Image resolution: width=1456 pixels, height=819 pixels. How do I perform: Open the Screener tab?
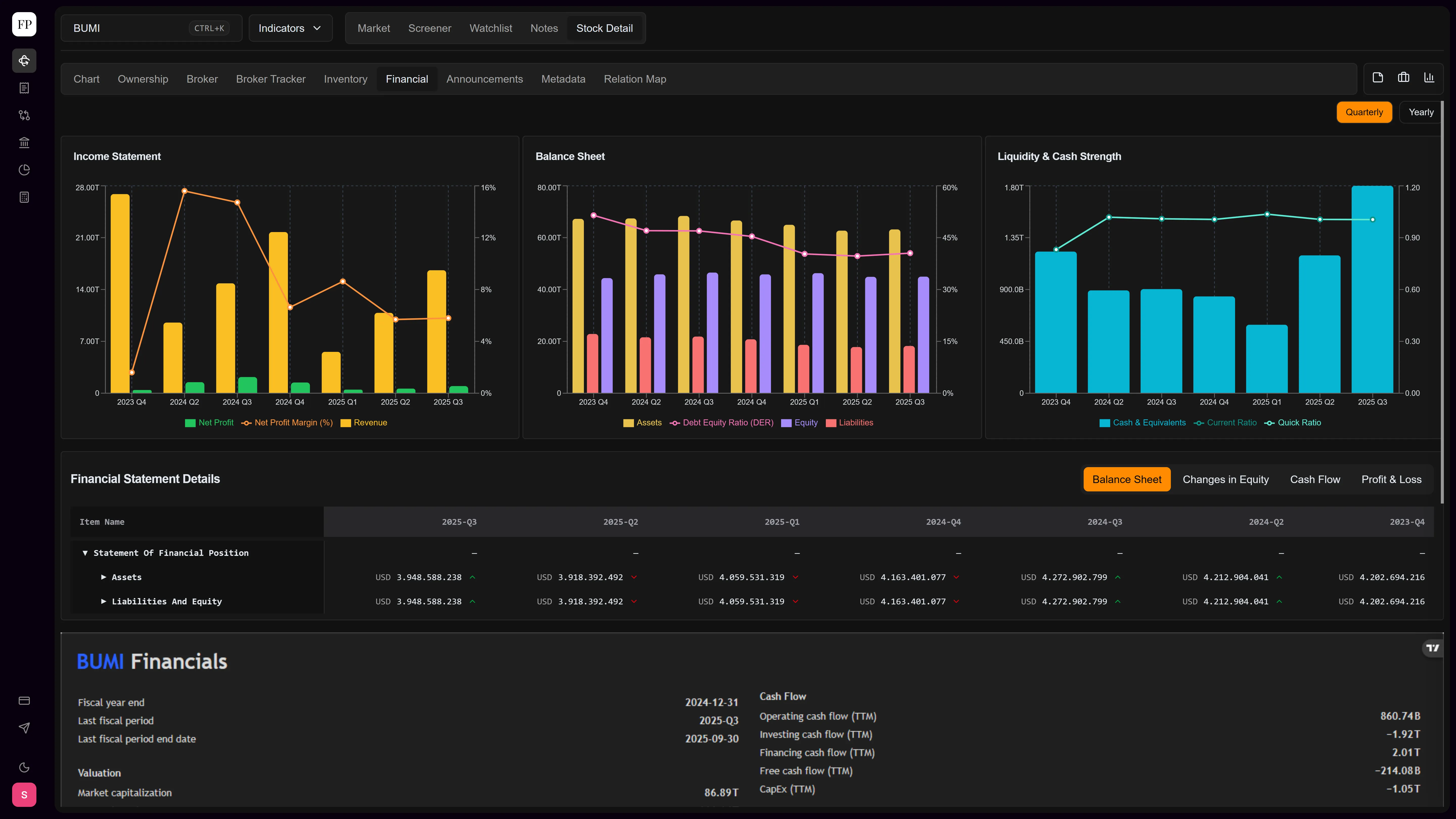pyautogui.click(x=429, y=28)
